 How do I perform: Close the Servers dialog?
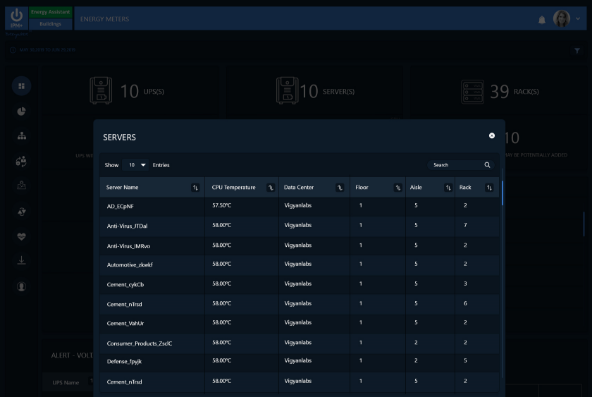pyautogui.click(x=492, y=135)
